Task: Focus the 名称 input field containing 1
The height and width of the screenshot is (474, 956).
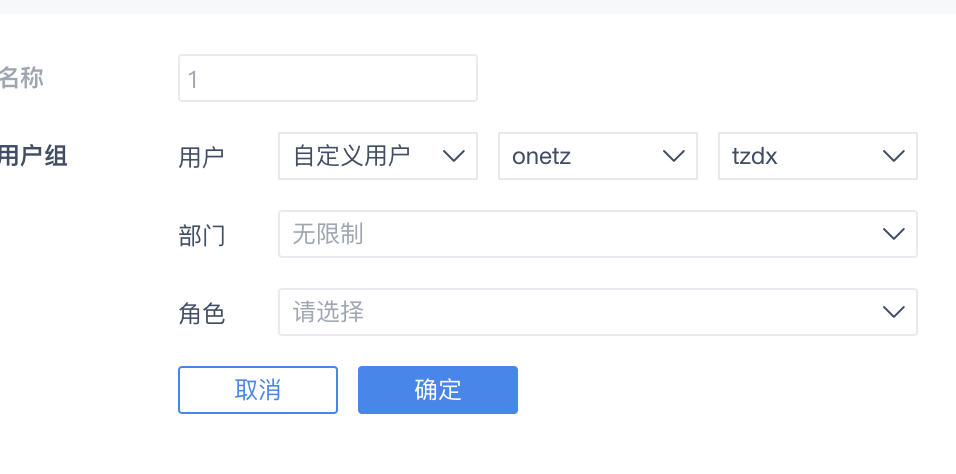Action: (x=328, y=78)
